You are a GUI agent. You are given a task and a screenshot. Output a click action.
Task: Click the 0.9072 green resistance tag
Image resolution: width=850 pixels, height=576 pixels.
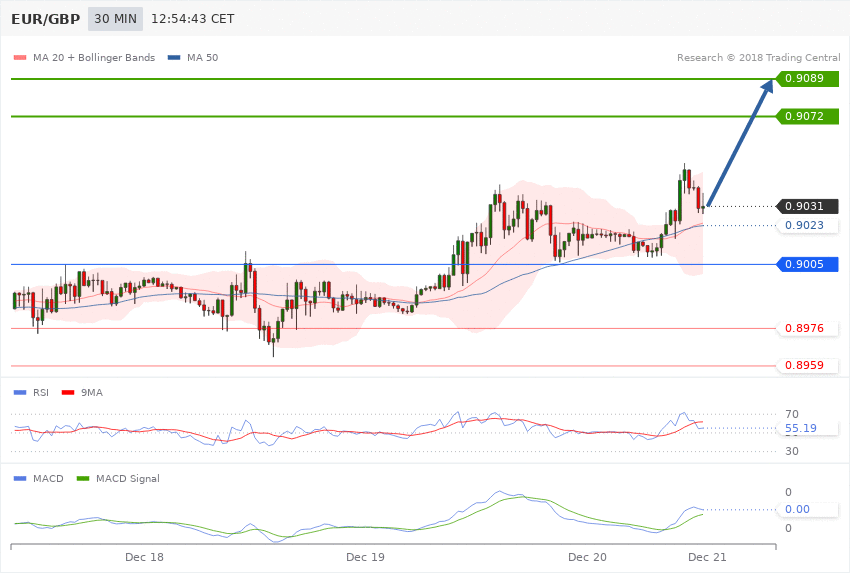[807, 116]
